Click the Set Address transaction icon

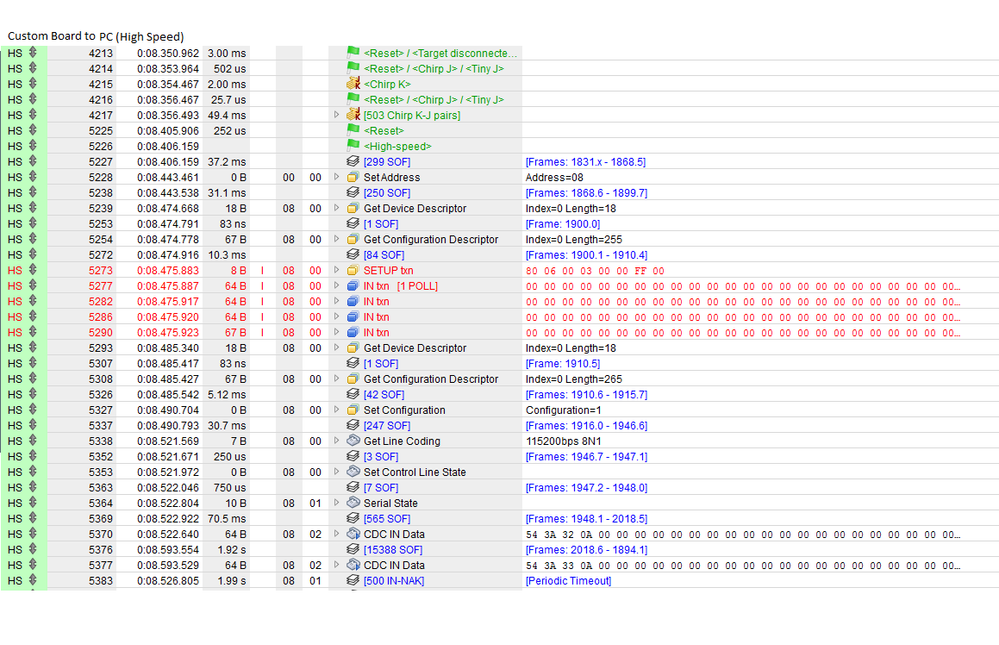(x=353, y=177)
